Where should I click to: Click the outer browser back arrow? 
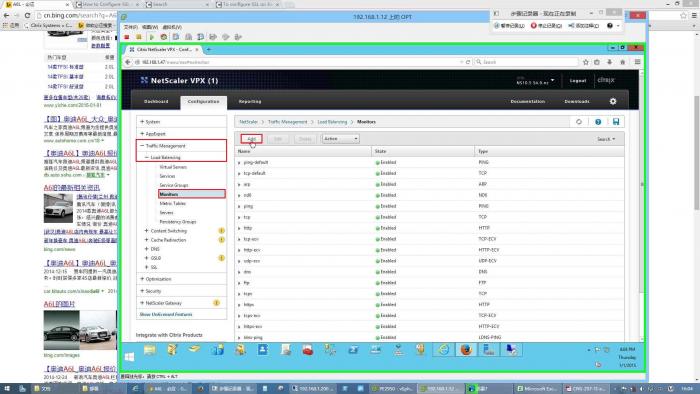pos(6,16)
